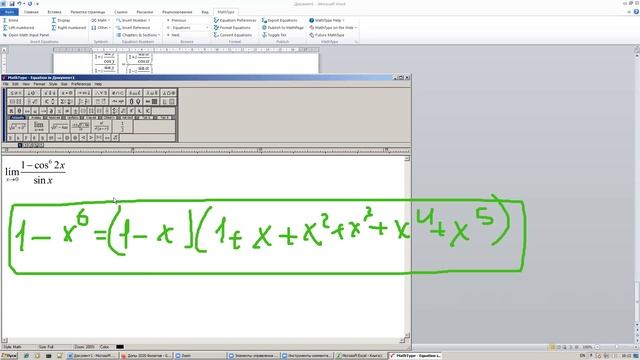The image size is (640, 360).
Task: Click the lim equation in MathType editing area
Action: [35, 172]
